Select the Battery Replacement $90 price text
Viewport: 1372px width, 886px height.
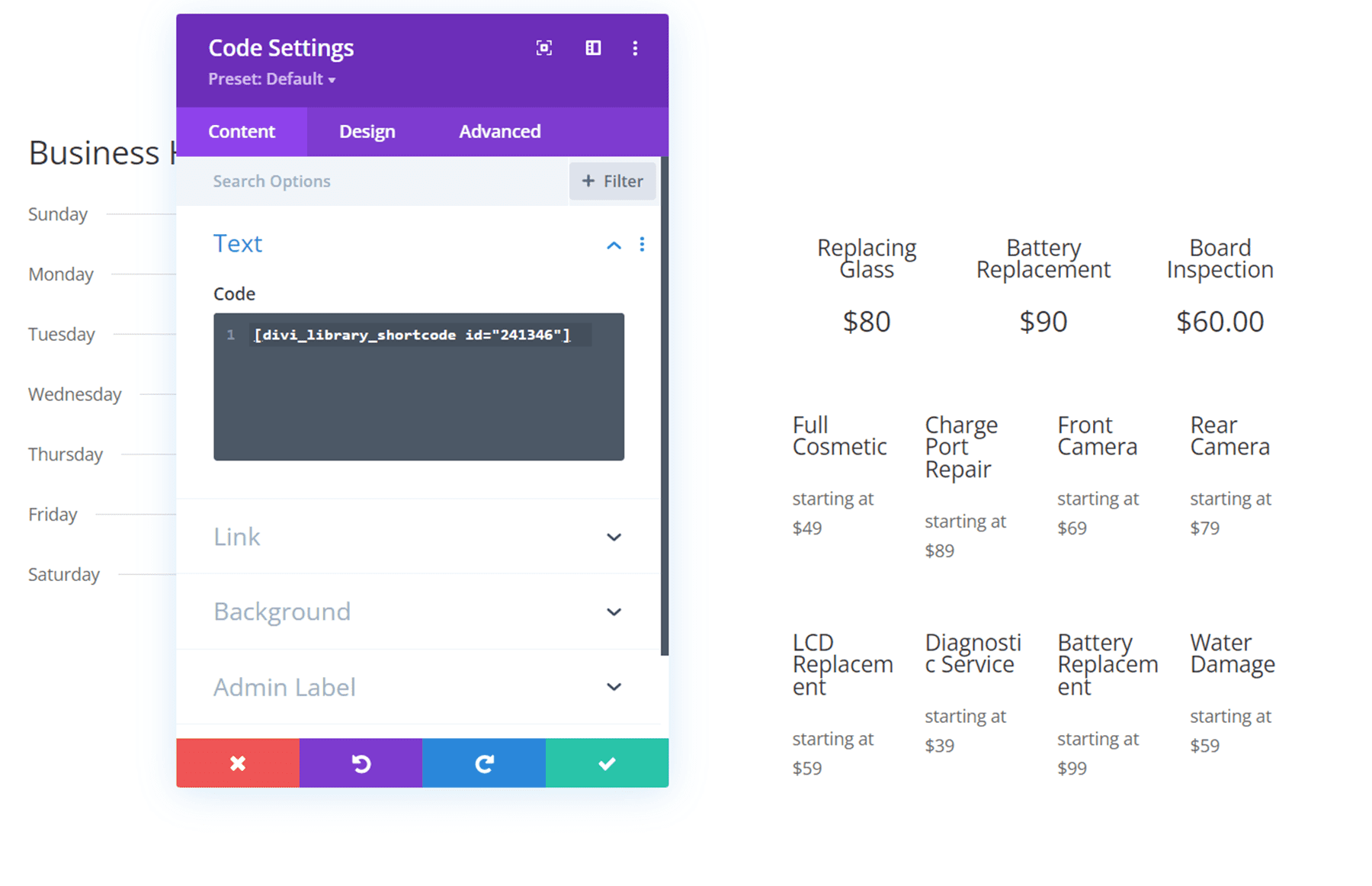(1043, 321)
